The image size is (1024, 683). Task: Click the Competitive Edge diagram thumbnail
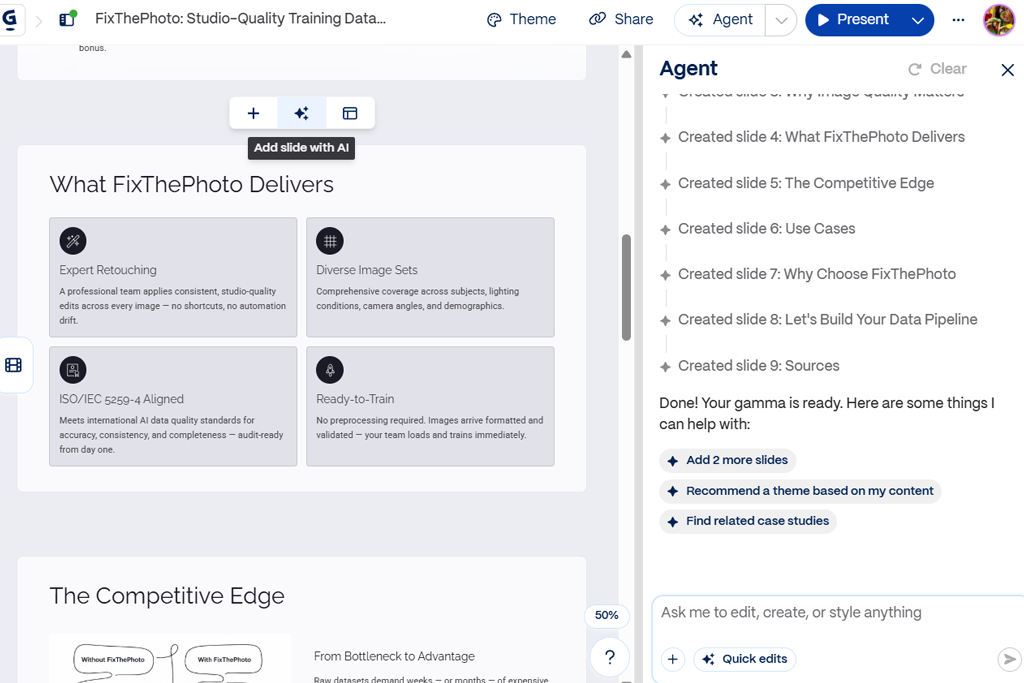pos(170,659)
